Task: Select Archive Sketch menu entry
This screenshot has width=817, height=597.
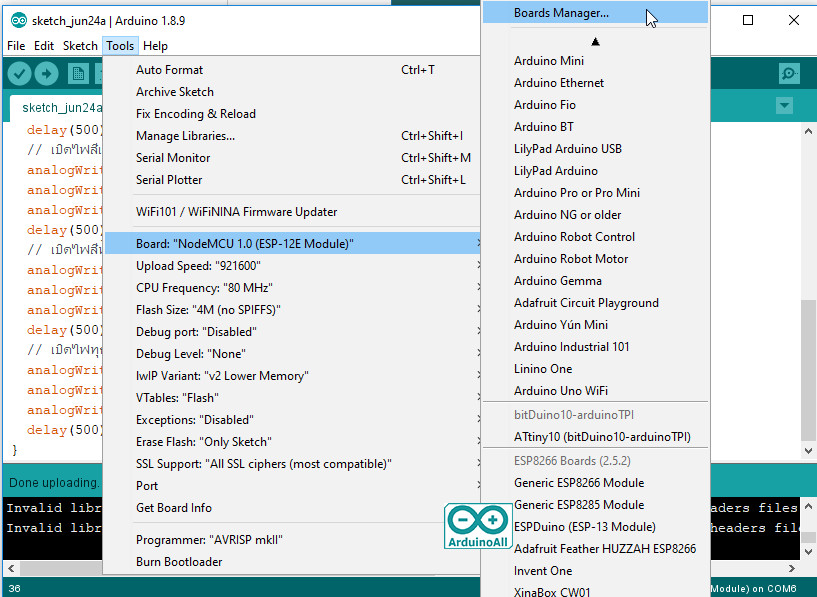Action: 292,92
